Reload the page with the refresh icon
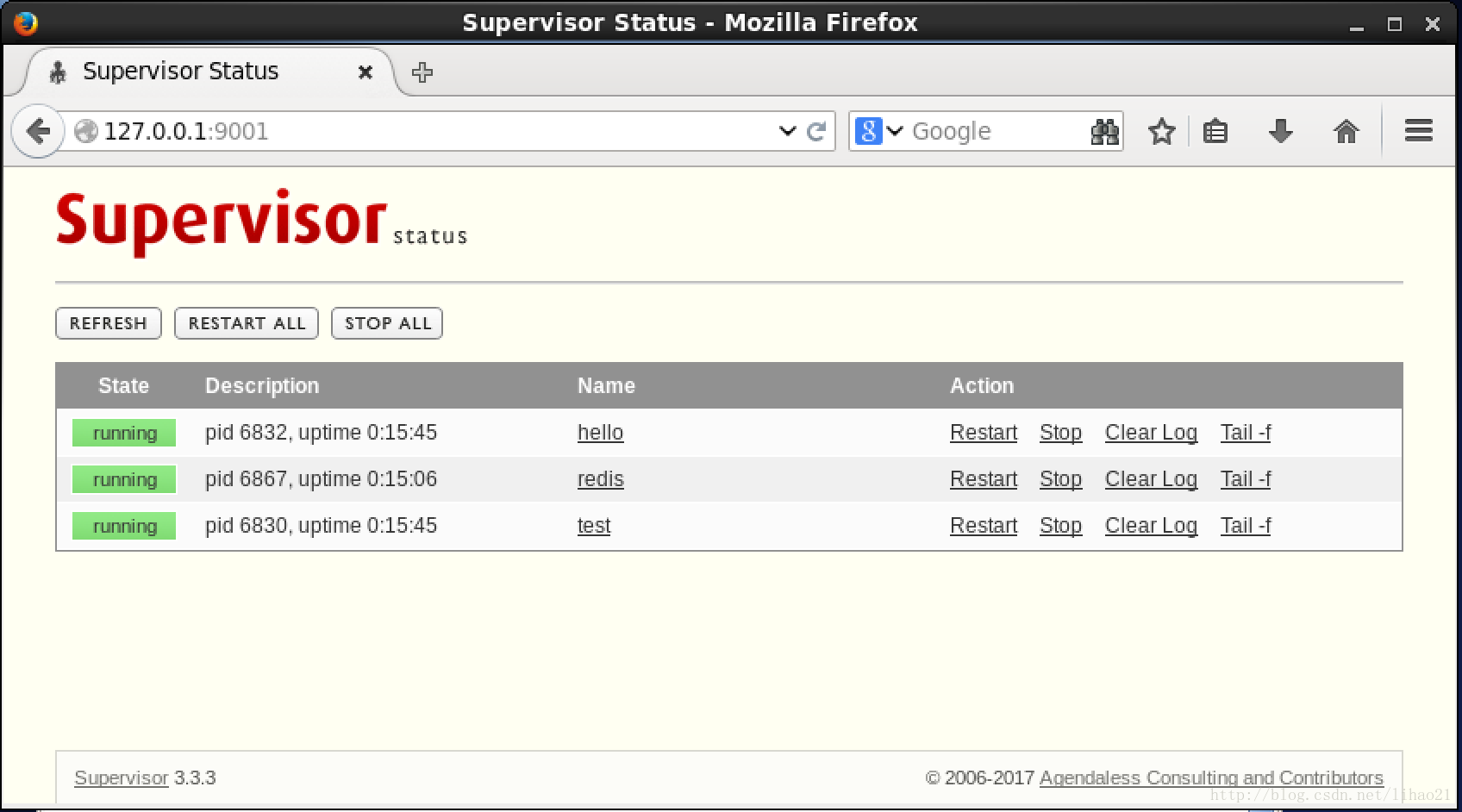Viewport: 1462px width, 812px height. [x=815, y=131]
